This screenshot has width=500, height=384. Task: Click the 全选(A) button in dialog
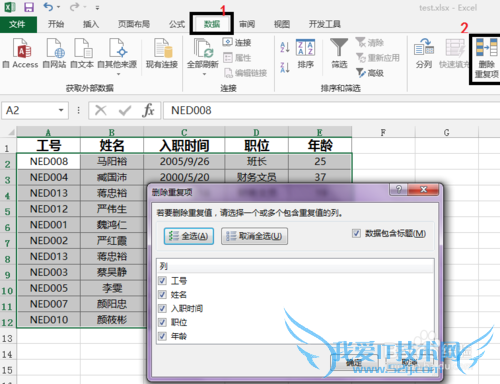coord(189,236)
